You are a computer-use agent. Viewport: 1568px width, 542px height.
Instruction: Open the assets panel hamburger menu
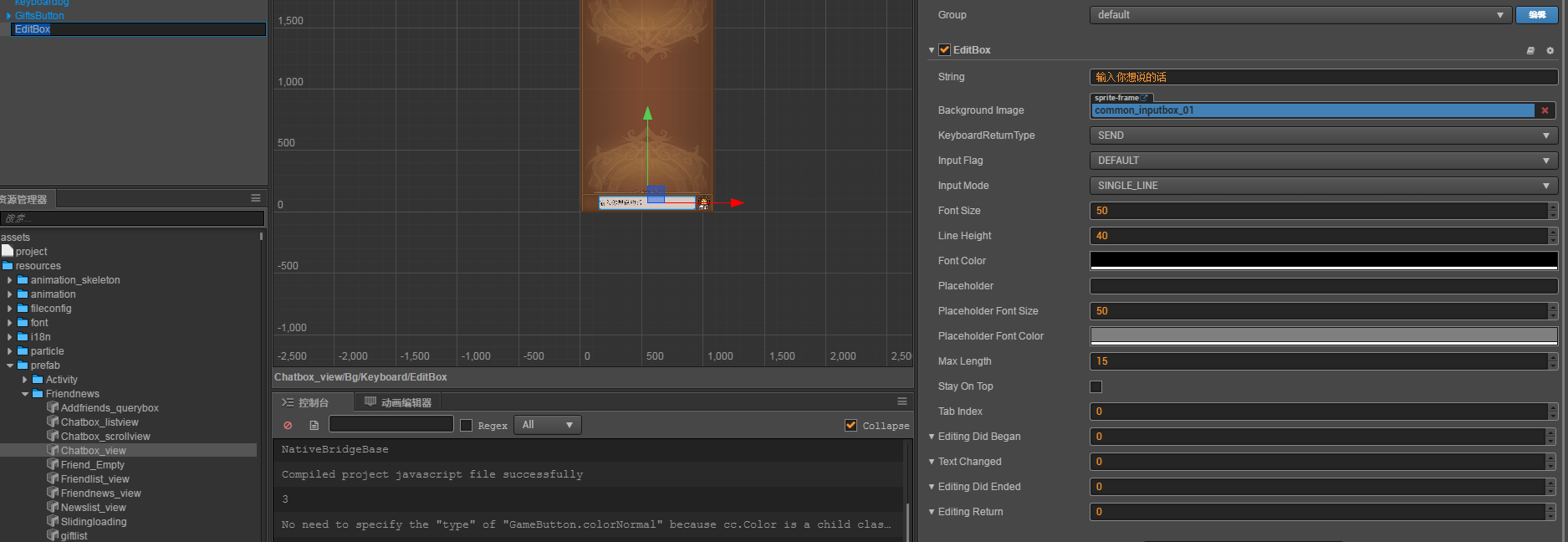[256, 198]
